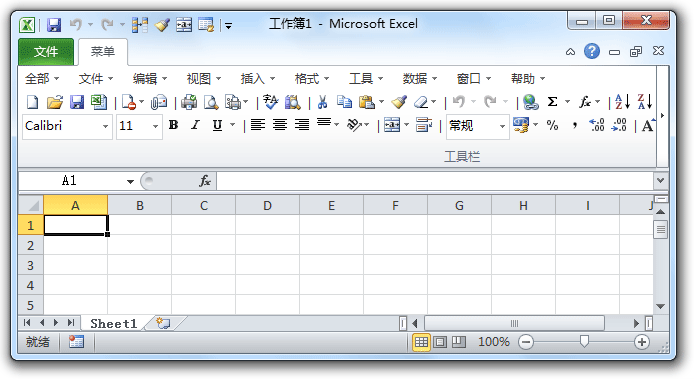Click the document icon with red restriction sign
This screenshot has width=694, height=379.
[128, 102]
